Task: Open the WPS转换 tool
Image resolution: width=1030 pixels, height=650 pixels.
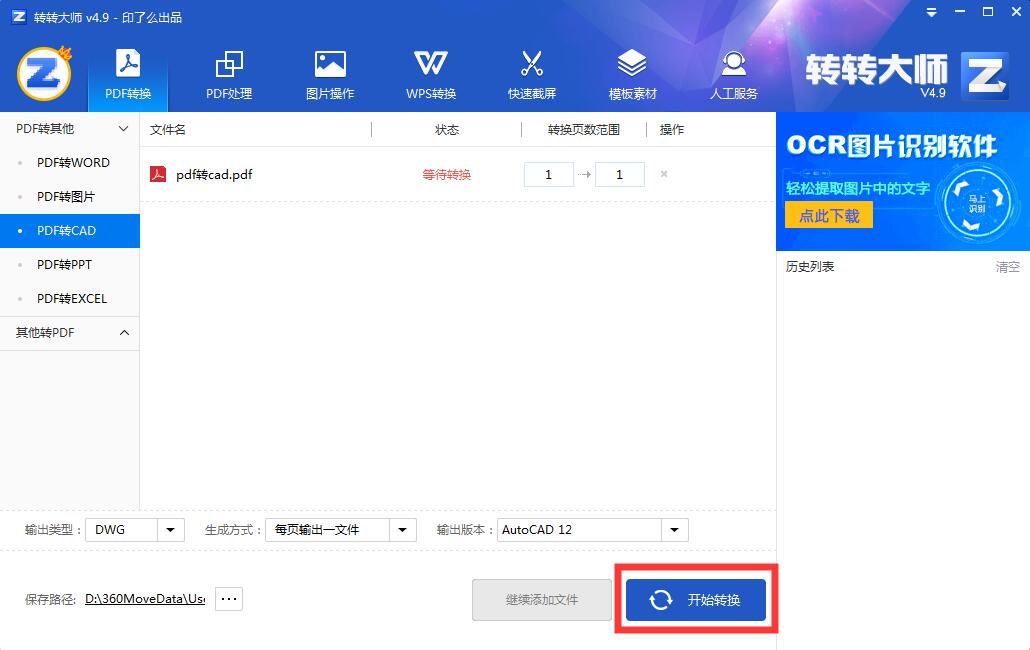Action: [x=431, y=75]
